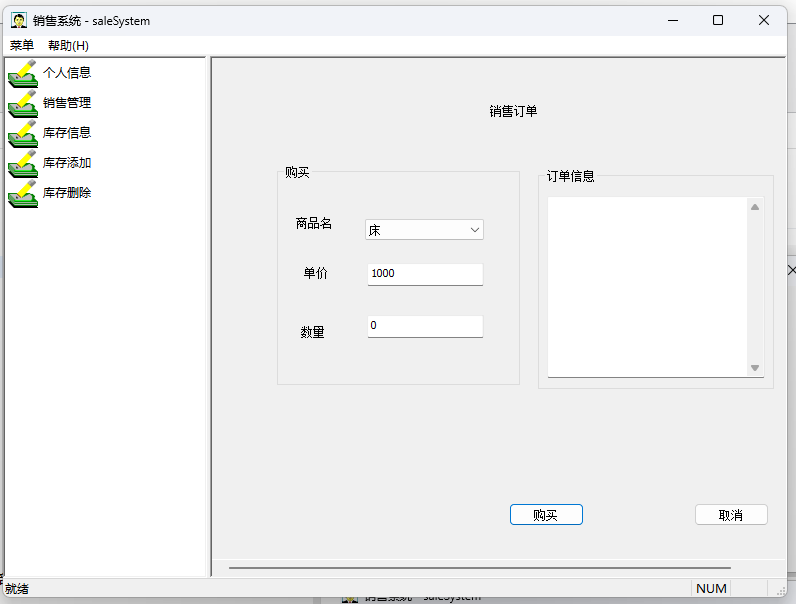
Task: Open the 帮助(H) menu
Action: (69, 46)
